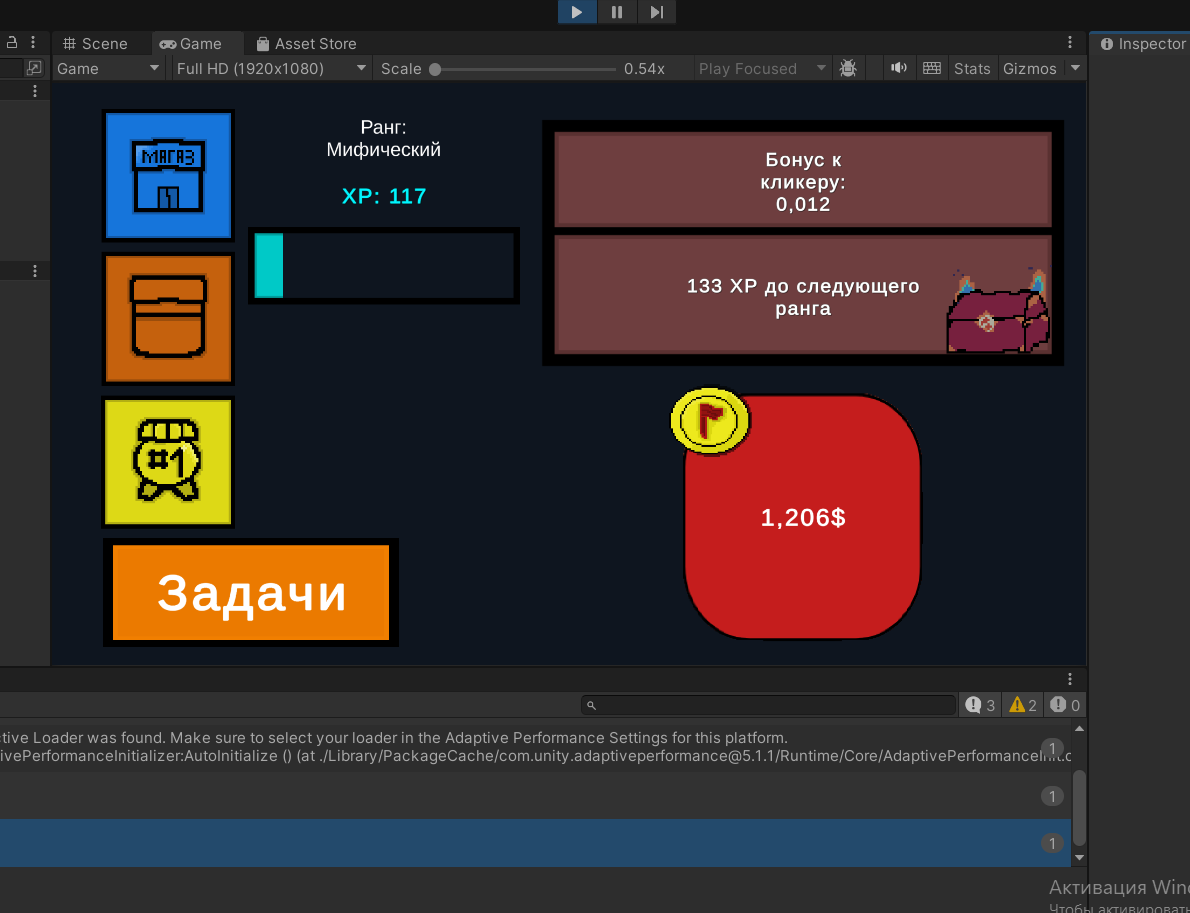Open the Inspector tab
The image size is (1190, 913).
click(1143, 44)
